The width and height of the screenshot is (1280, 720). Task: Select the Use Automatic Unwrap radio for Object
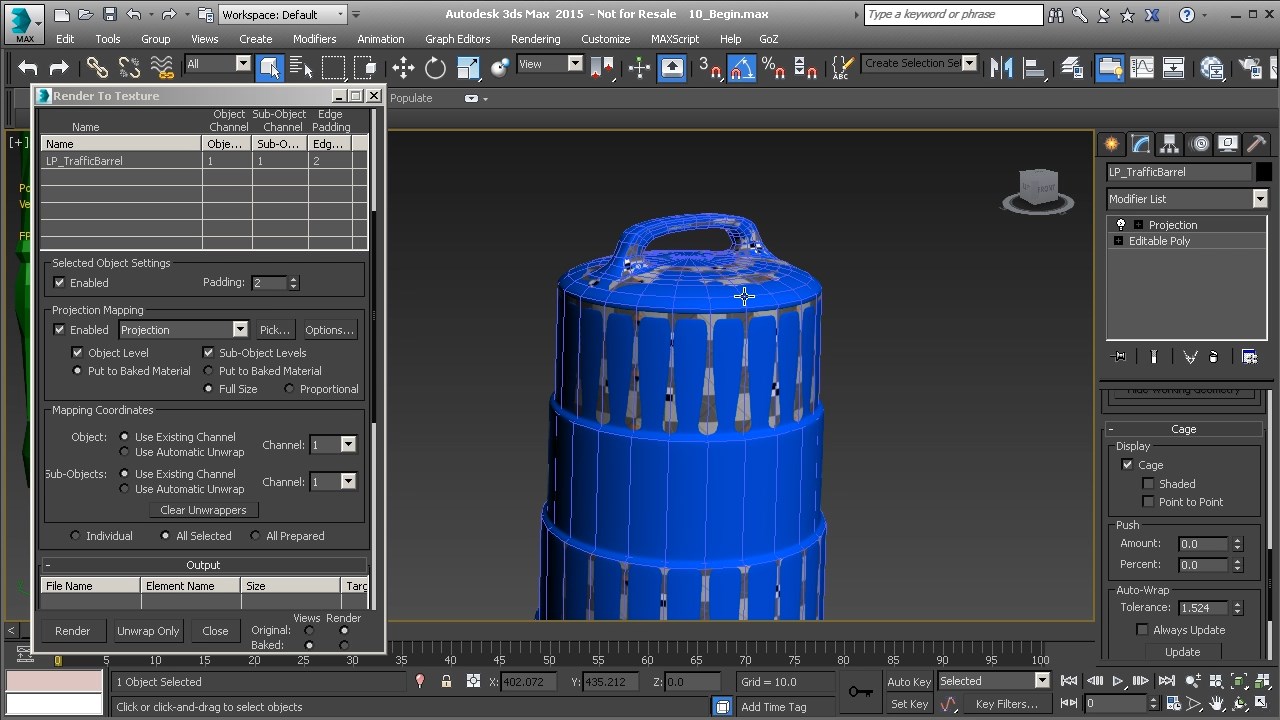pos(125,451)
